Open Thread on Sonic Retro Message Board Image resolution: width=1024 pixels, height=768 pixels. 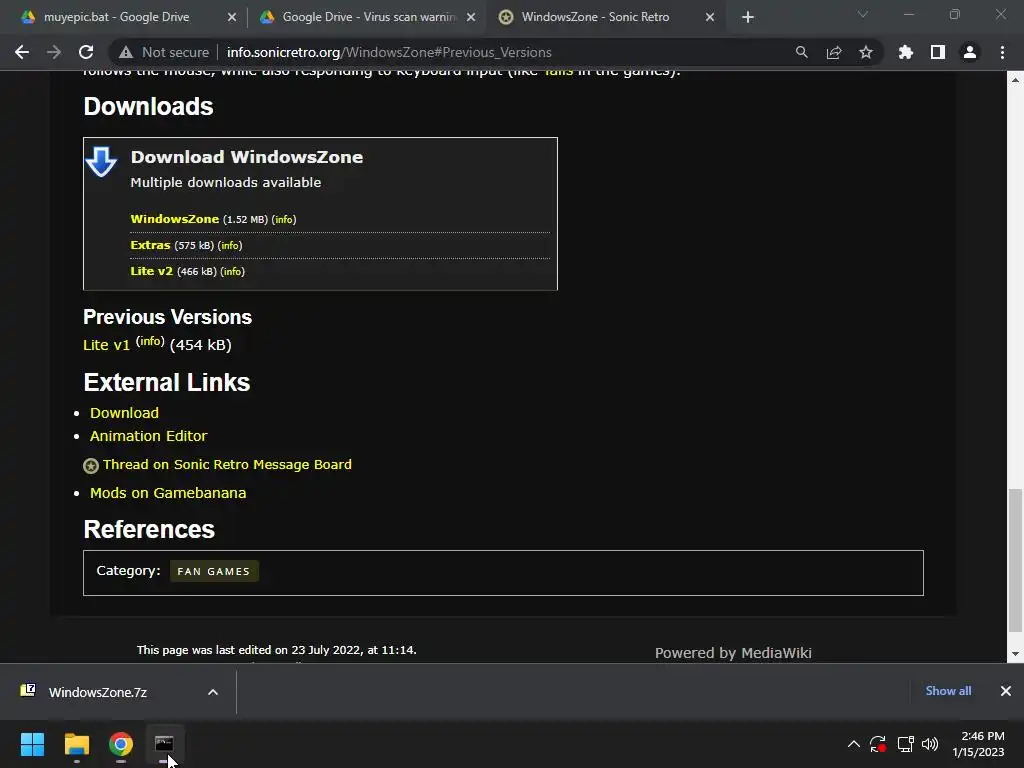coord(227,464)
